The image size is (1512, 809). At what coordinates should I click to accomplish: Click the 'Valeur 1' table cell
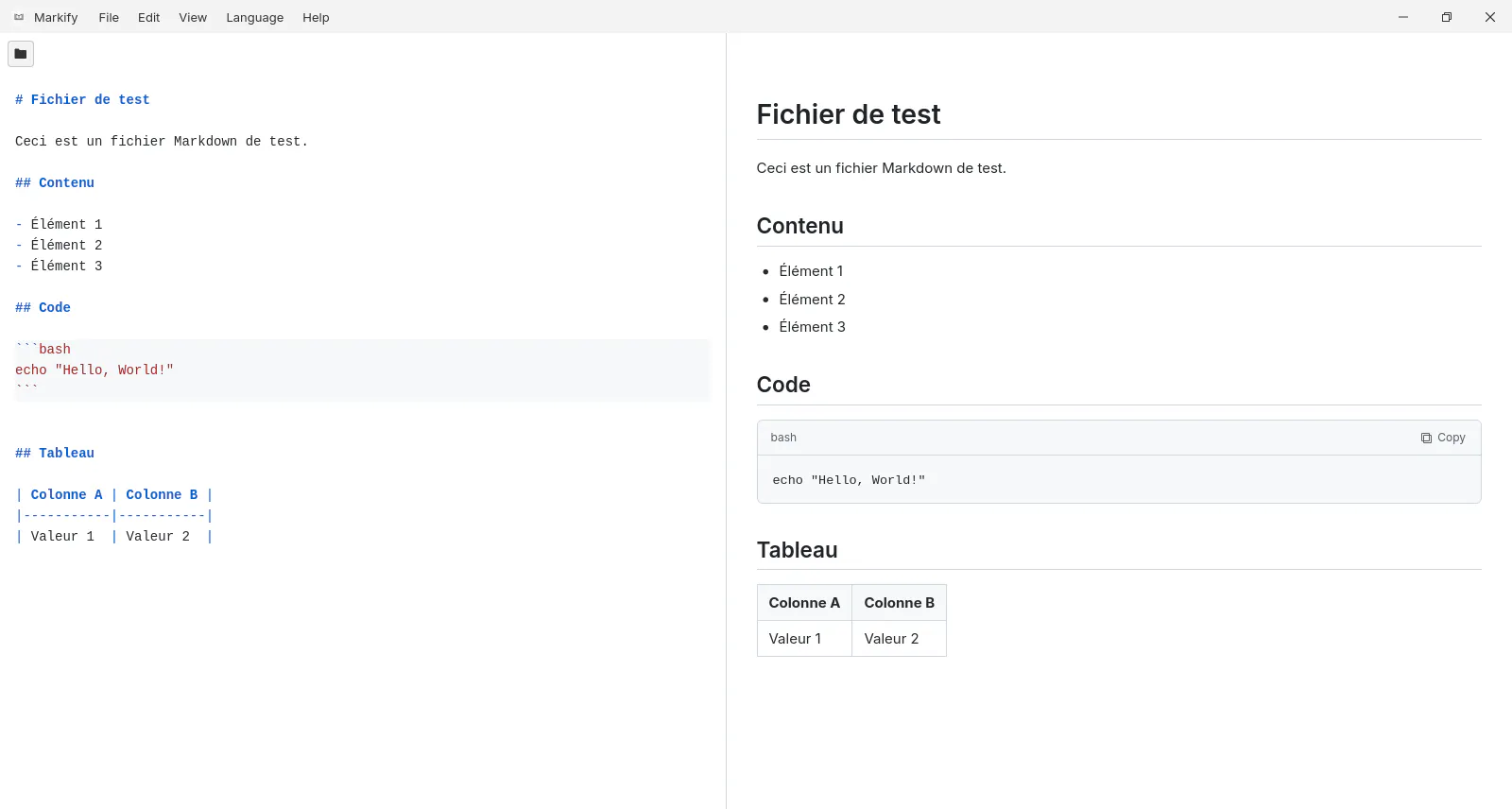pyautogui.click(x=804, y=639)
